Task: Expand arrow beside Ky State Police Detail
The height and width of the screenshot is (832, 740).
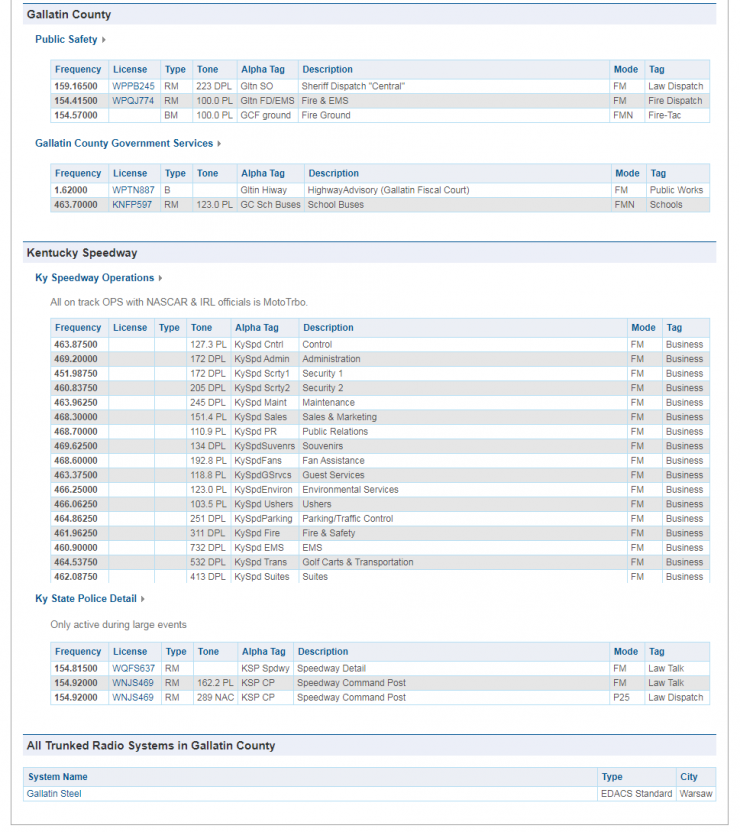Action: click(x=143, y=599)
